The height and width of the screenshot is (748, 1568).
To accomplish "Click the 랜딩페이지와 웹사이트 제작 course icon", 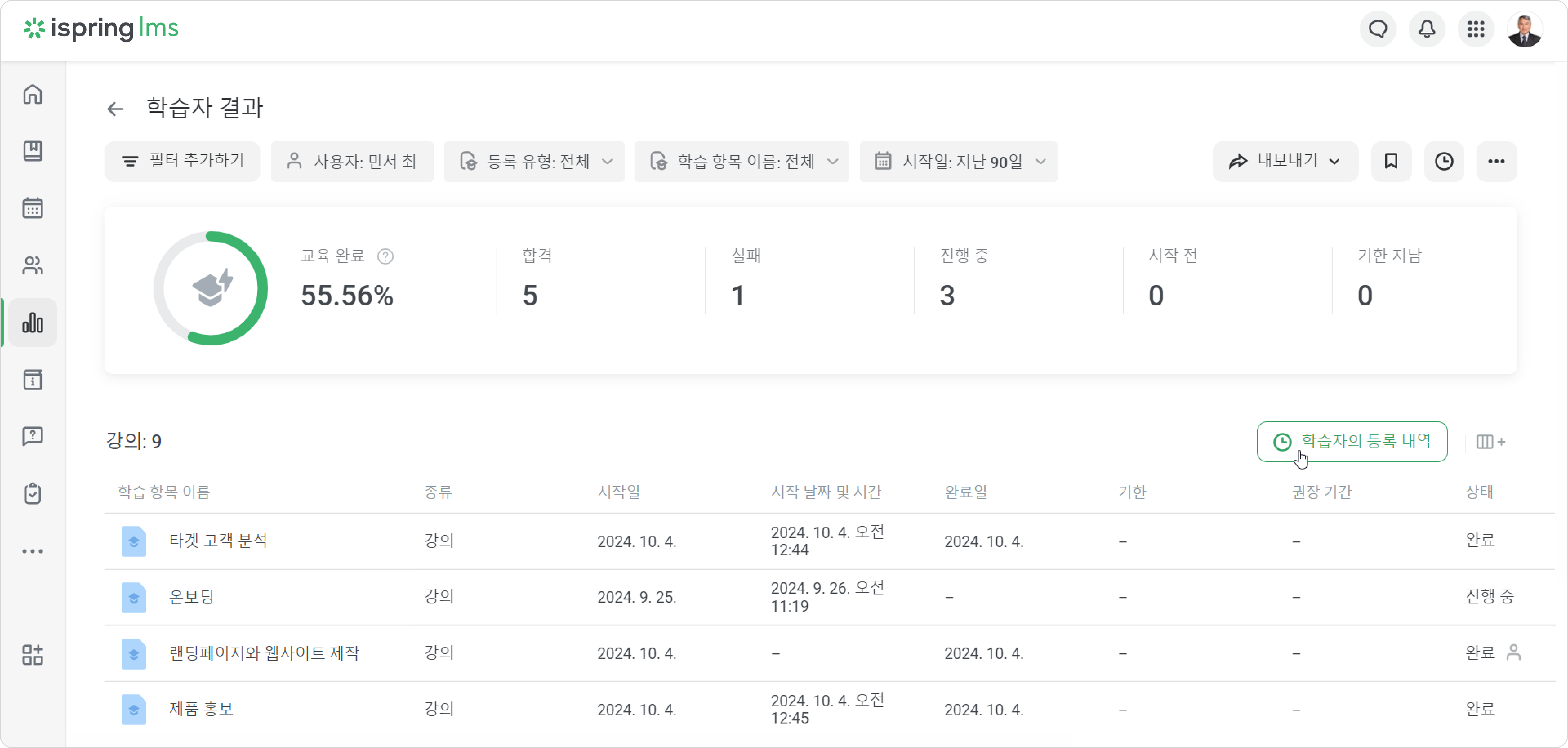I will click(134, 654).
